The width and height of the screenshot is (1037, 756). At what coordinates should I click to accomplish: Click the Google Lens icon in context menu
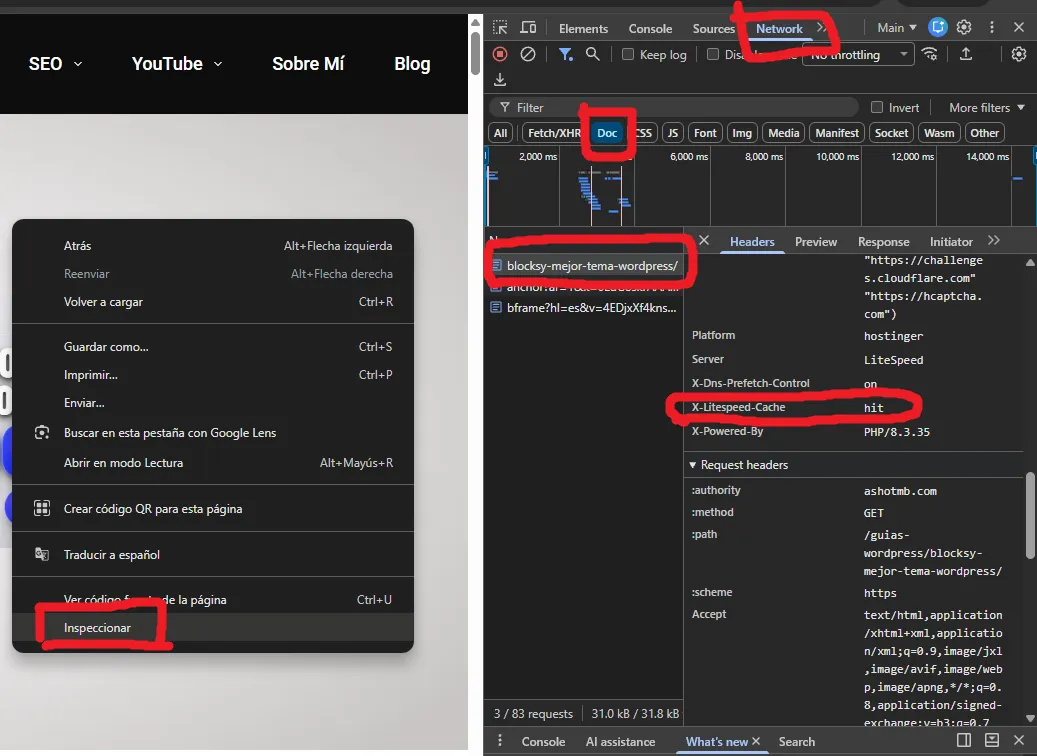click(x=42, y=433)
